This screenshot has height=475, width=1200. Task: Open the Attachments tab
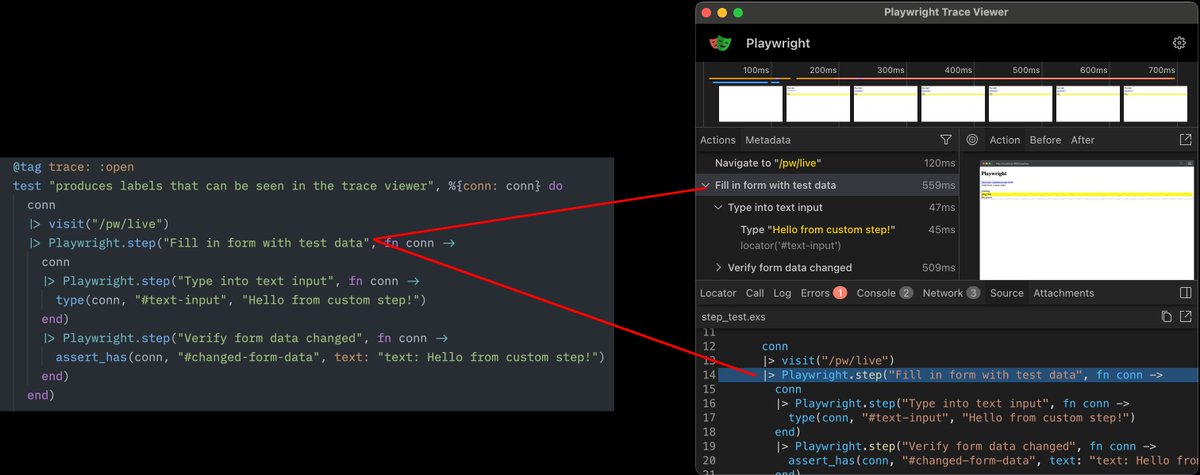click(1064, 293)
